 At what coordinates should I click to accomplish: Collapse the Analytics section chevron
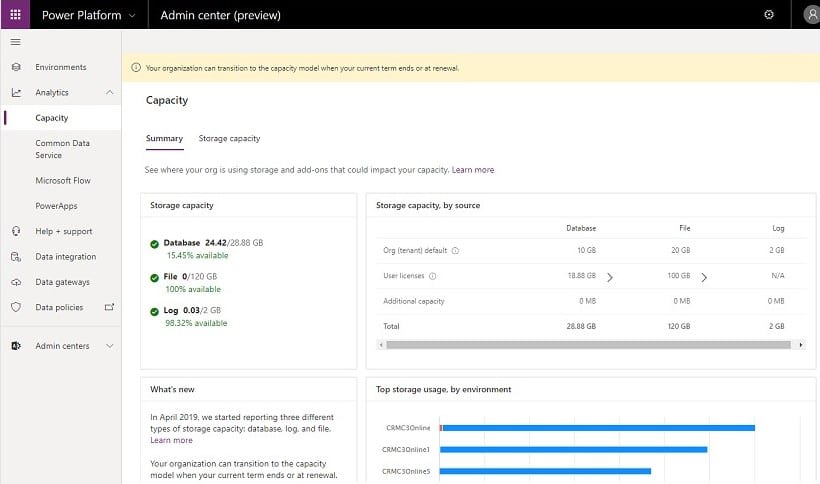click(109, 93)
